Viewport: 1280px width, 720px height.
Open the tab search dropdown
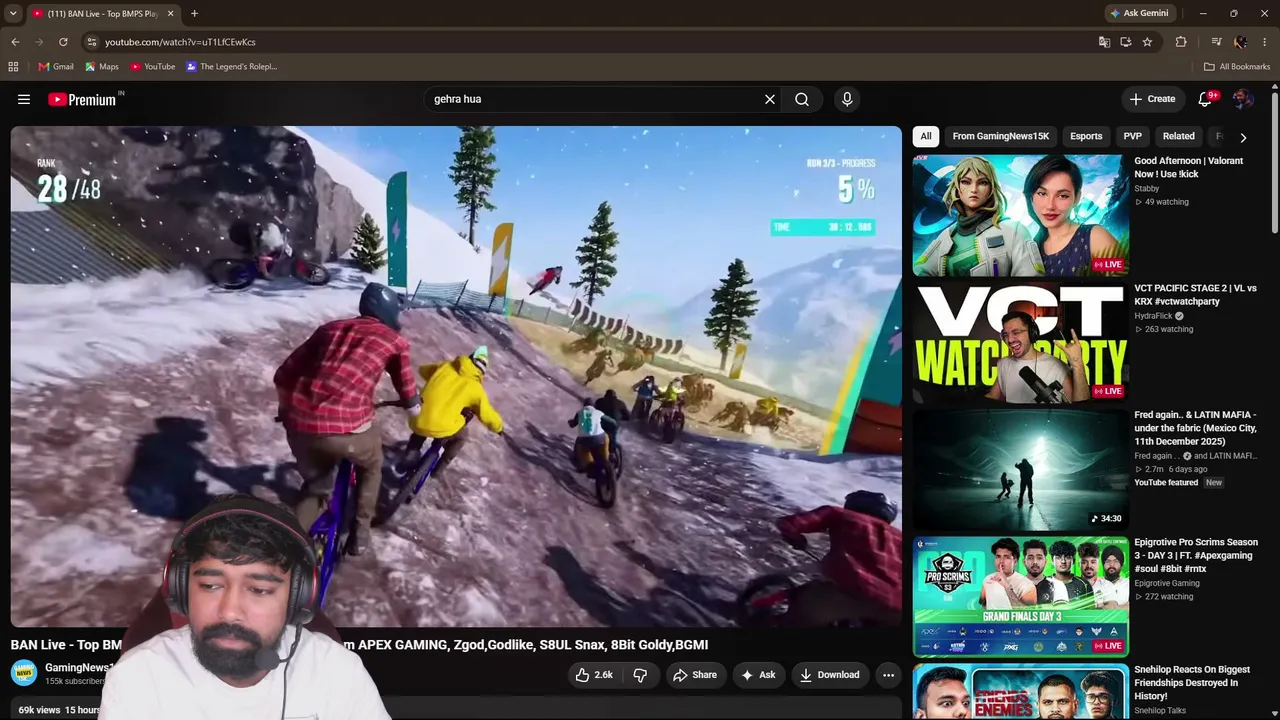[13, 13]
